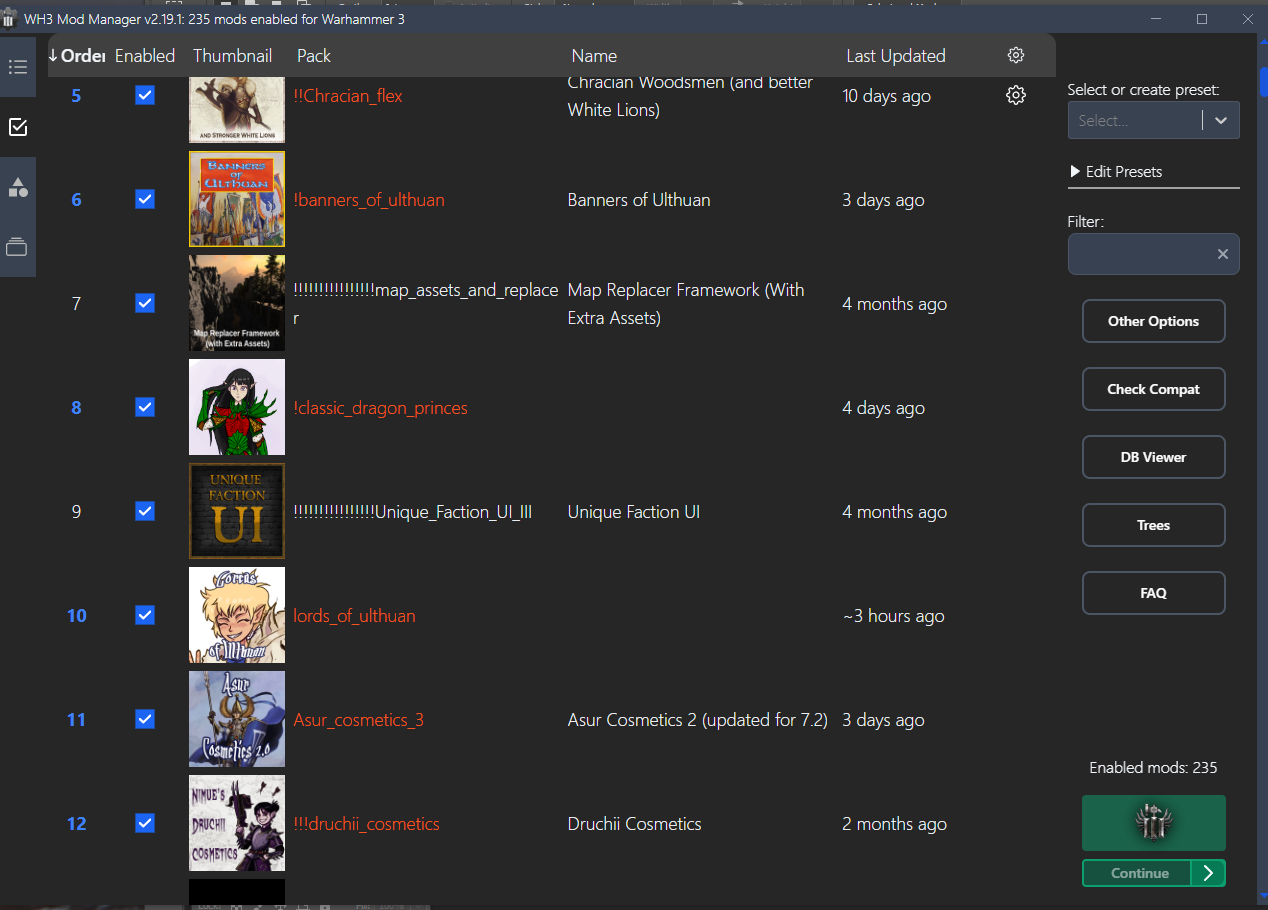Click the Unique_Faction_UI_III pack name
The width and height of the screenshot is (1268, 910).
click(x=412, y=512)
